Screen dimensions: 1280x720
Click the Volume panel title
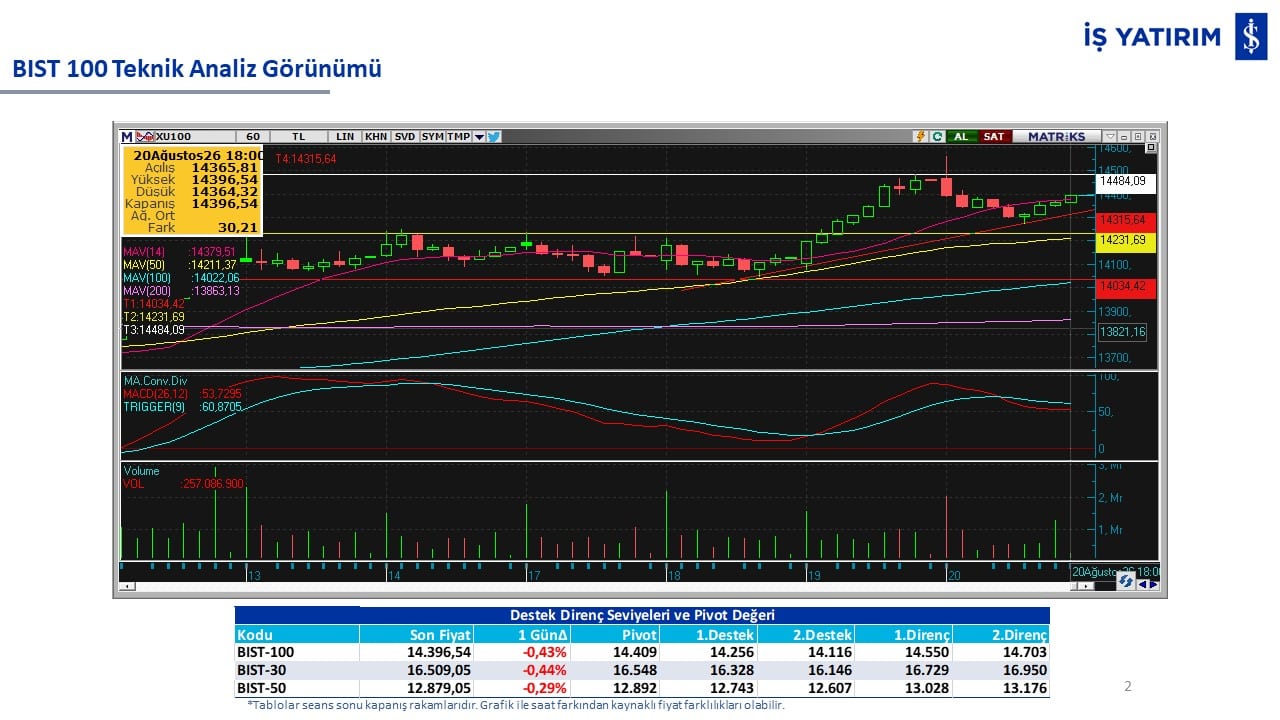pyautogui.click(x=141, y=471)
